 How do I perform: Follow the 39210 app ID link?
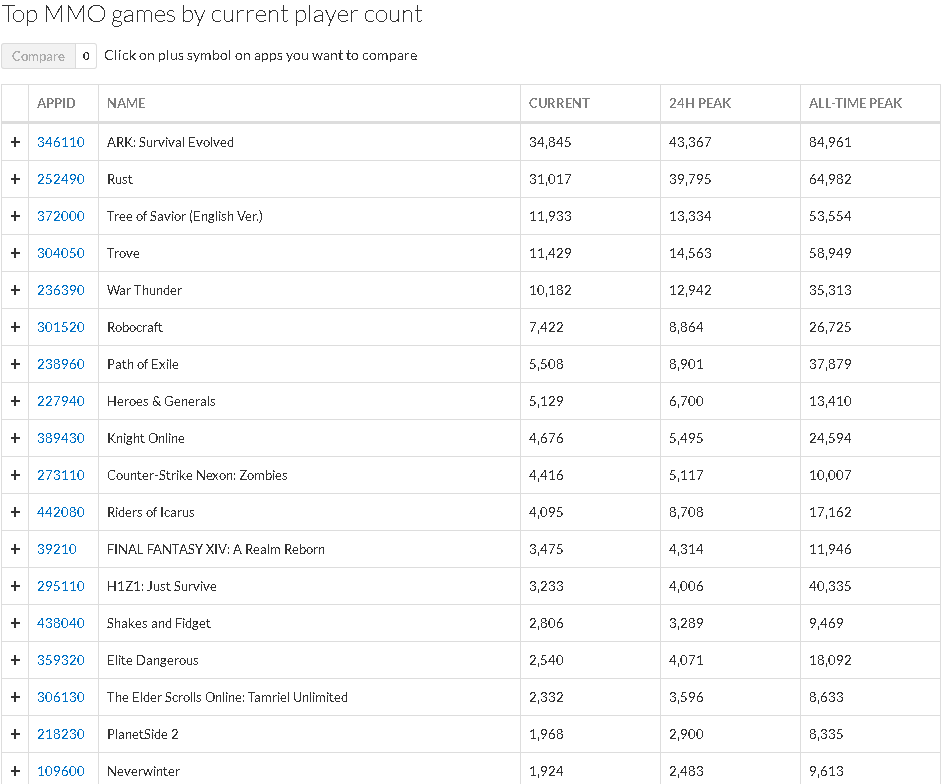57,549
